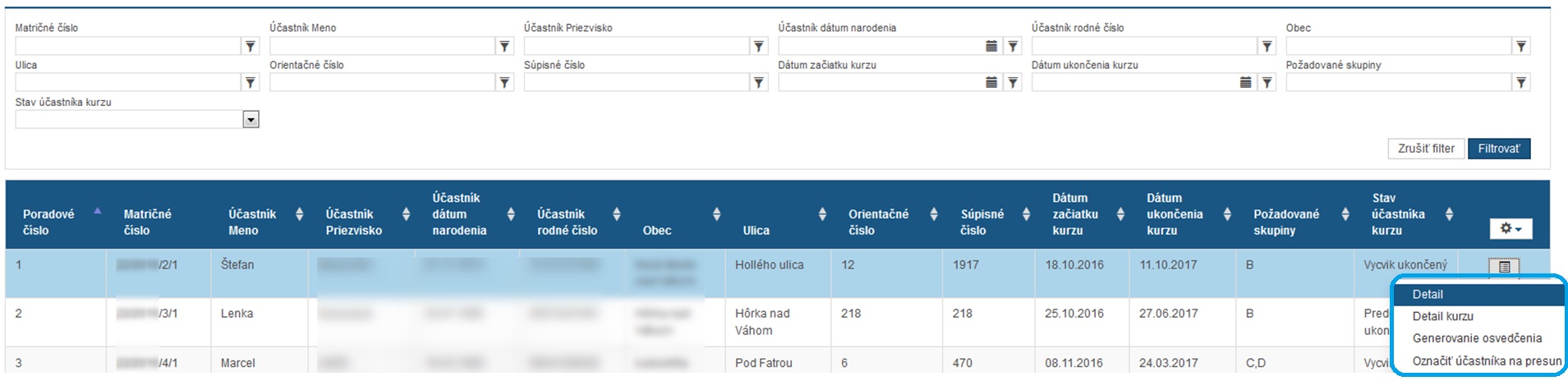Screen dimensions: 1568x381
Task: Sort table by Účastník Meno column
Action: [x=299, y=214]
